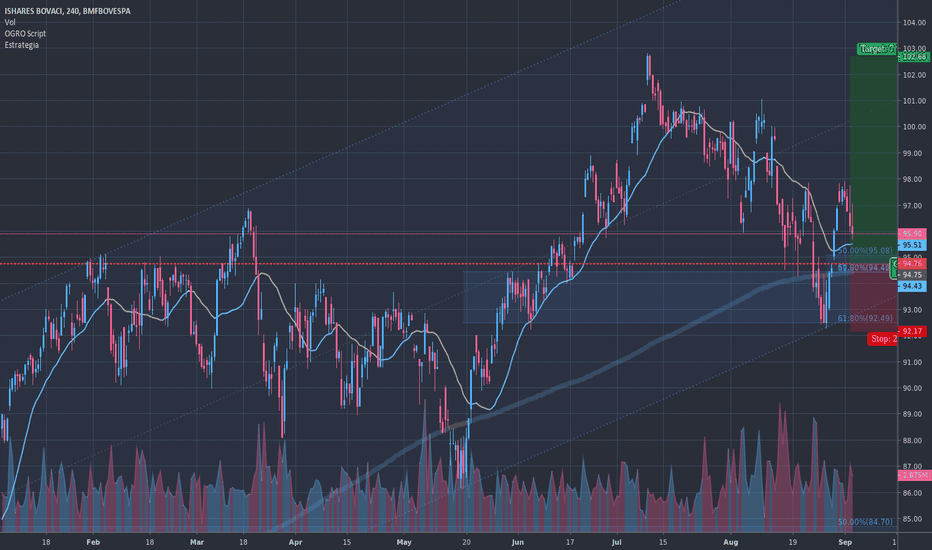Select the OGRO Script indicator legend
The image size is (932, 550).
pos(25,33)
